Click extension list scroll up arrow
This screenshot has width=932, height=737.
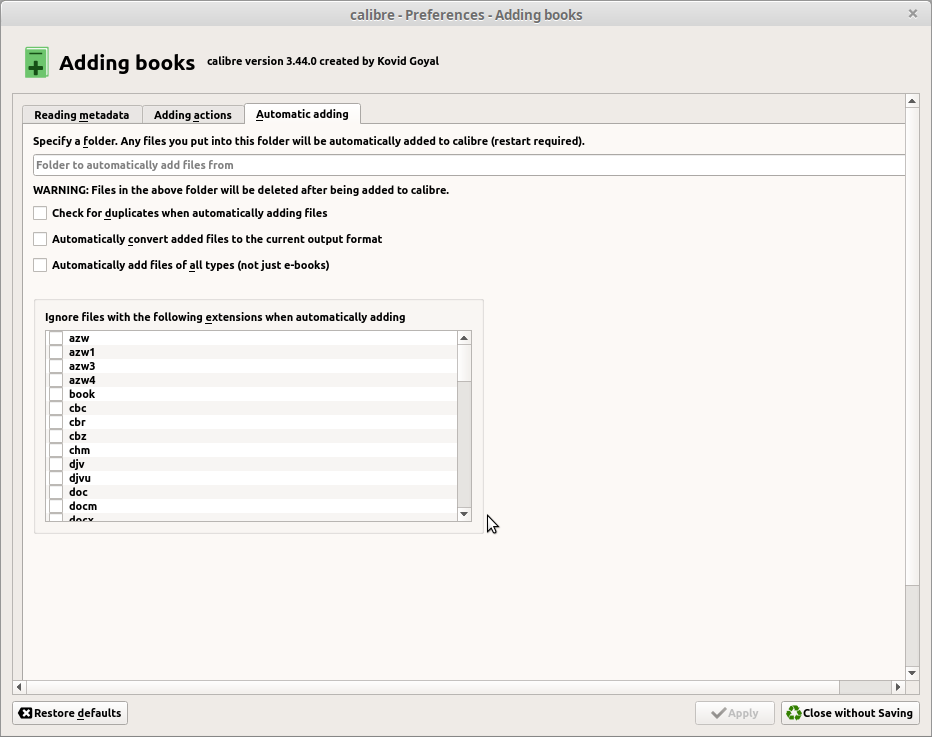464,338
